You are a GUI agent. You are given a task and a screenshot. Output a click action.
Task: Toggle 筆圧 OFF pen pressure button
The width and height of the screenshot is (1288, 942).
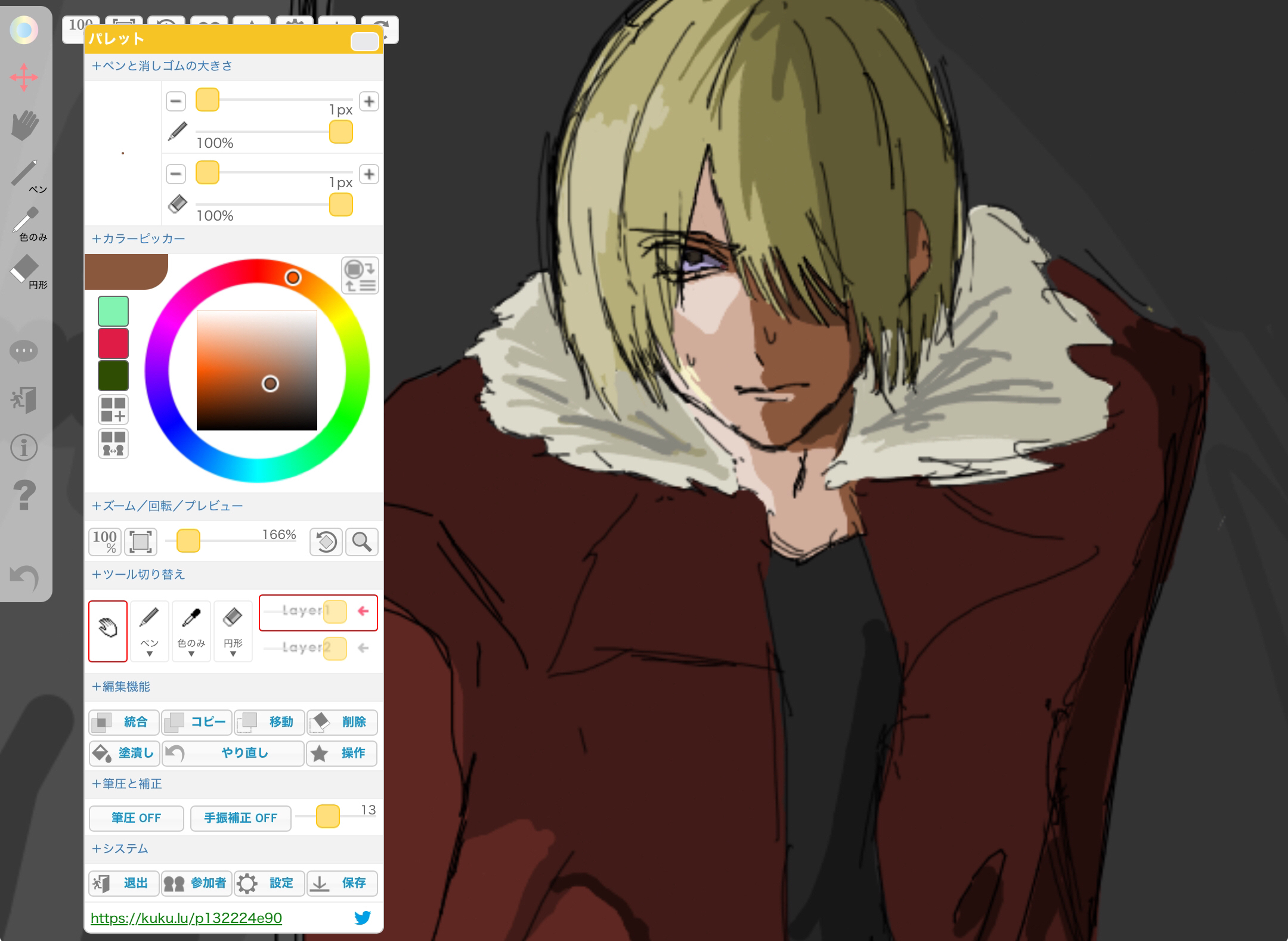pyautogui.click(x=136, y=818)
